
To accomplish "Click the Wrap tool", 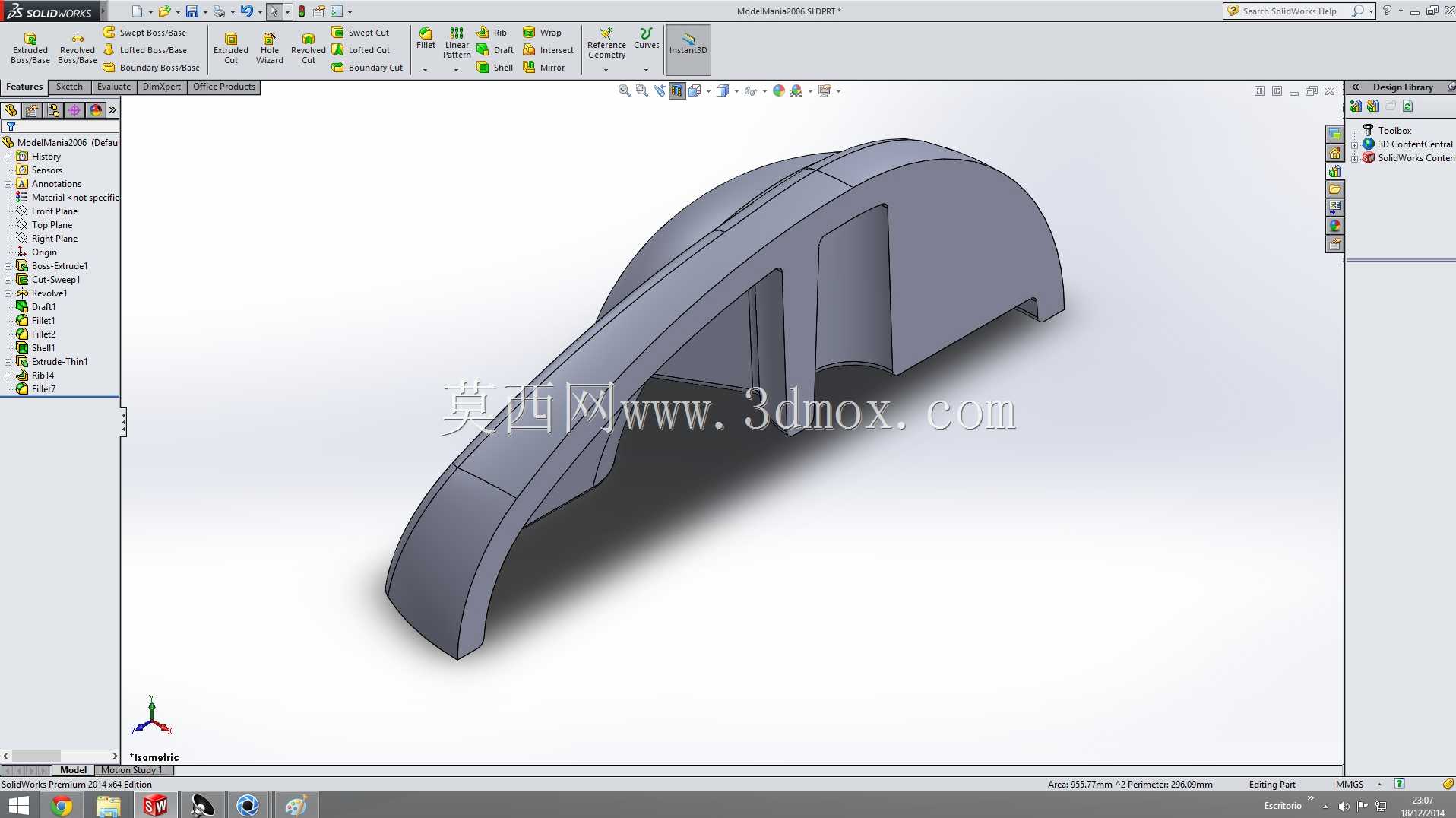I will click(x=542, y=33).
